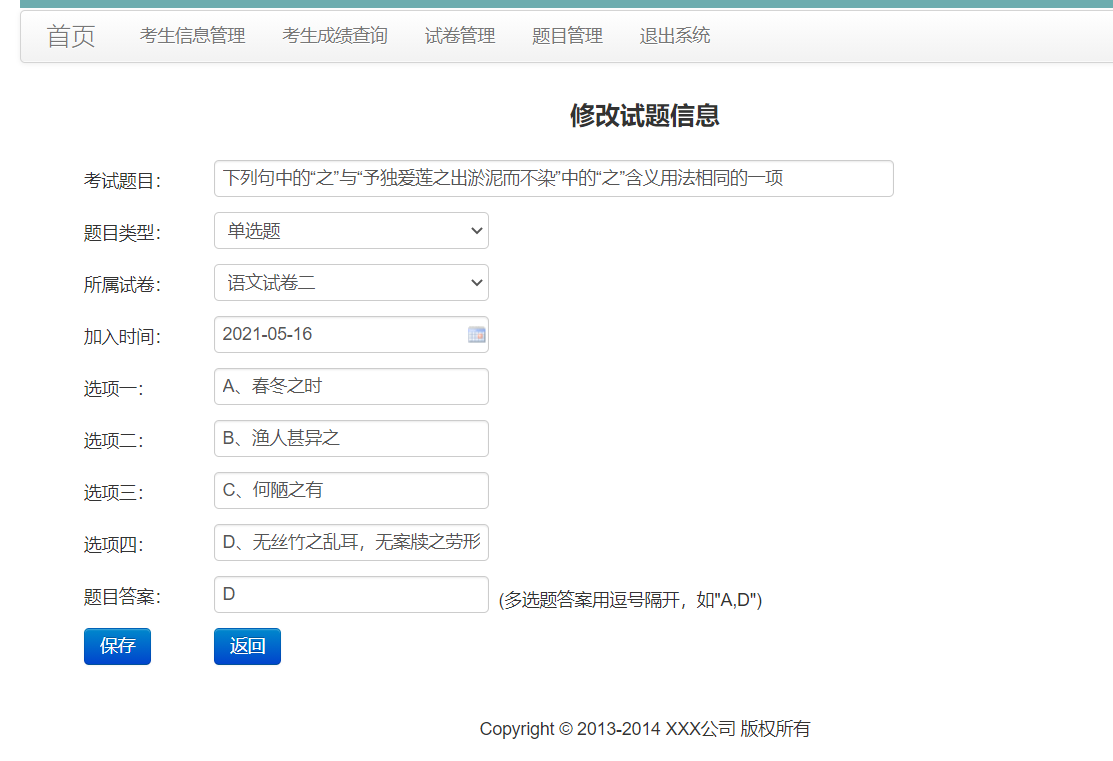Open the 题目管理 section

[x=567, y=35]
